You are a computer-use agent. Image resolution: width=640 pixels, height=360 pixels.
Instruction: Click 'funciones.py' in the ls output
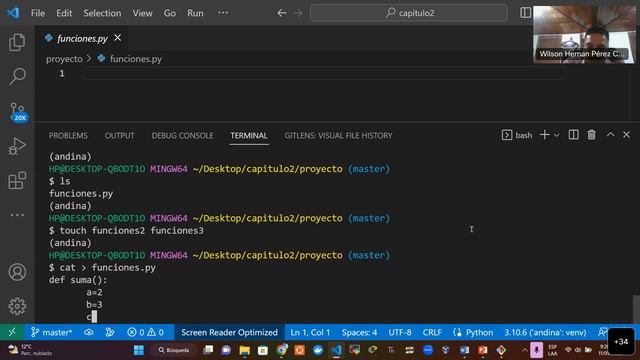click(x=81, y=193)
